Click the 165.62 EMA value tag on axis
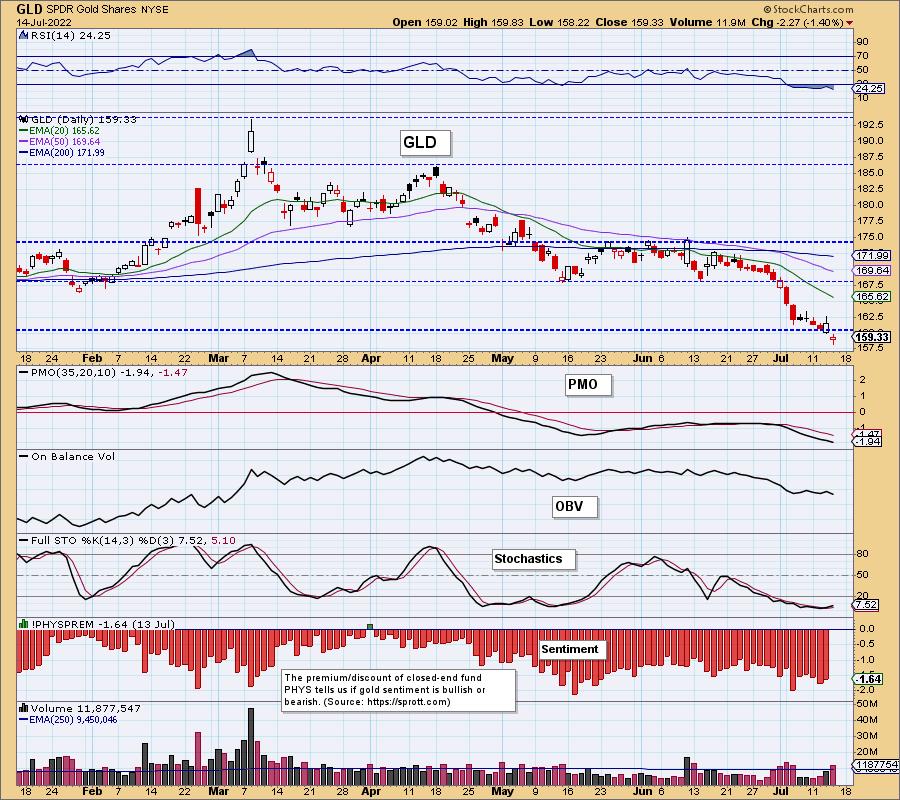 point(872,297)
